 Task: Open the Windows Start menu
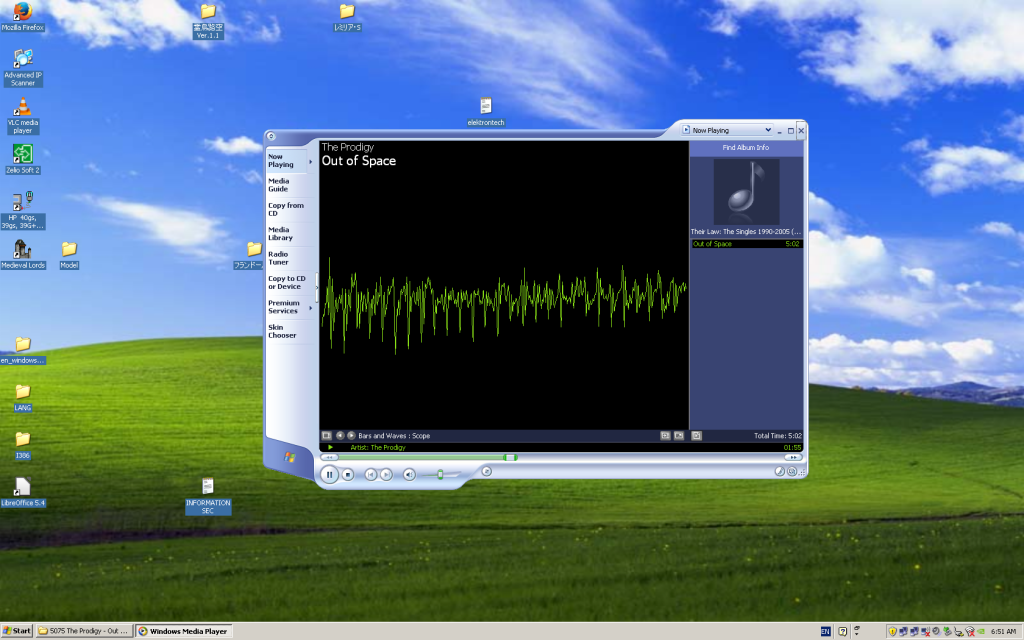(x=18, y=631)
